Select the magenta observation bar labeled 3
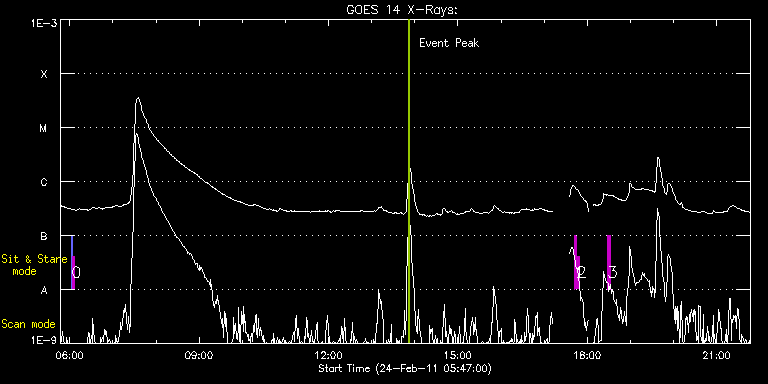 [x=609, y=263]
